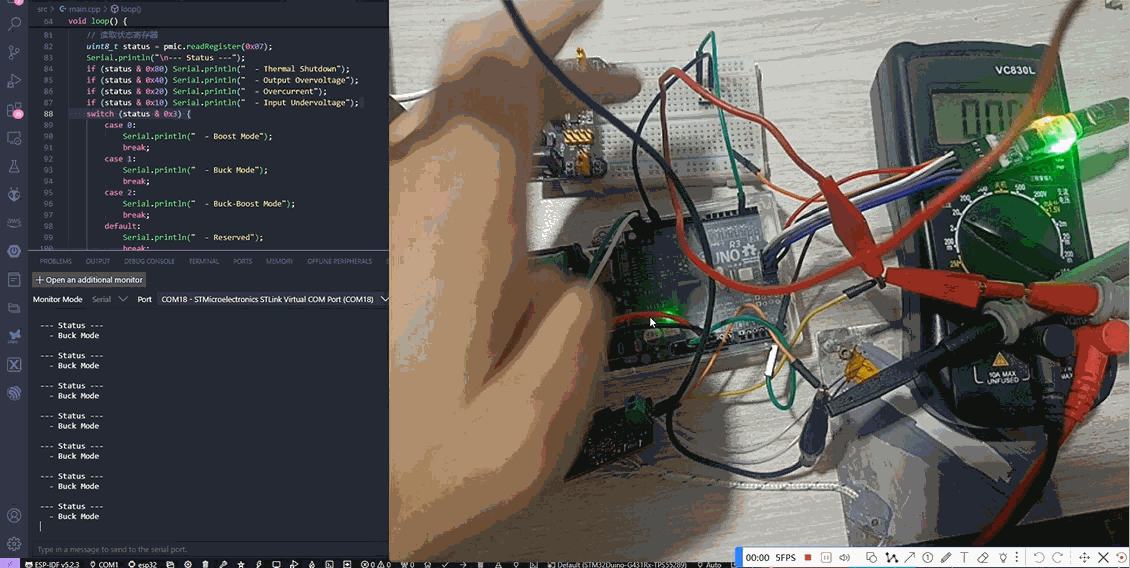Open the Extensions view
The width and height of the screenshot is (1130, 568).
pos(14,110)
